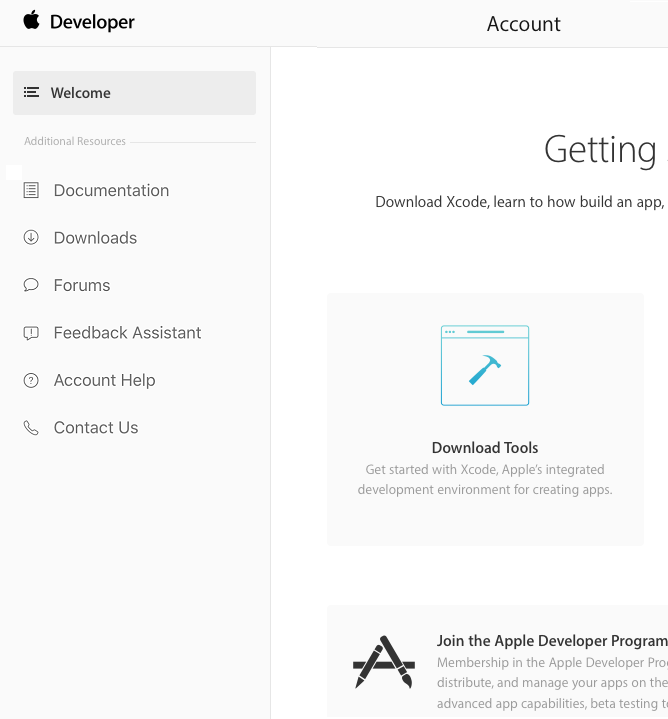Click the Downloads arrow circle icon
This screenshot has height=719, width=668.
click(31, 238)
